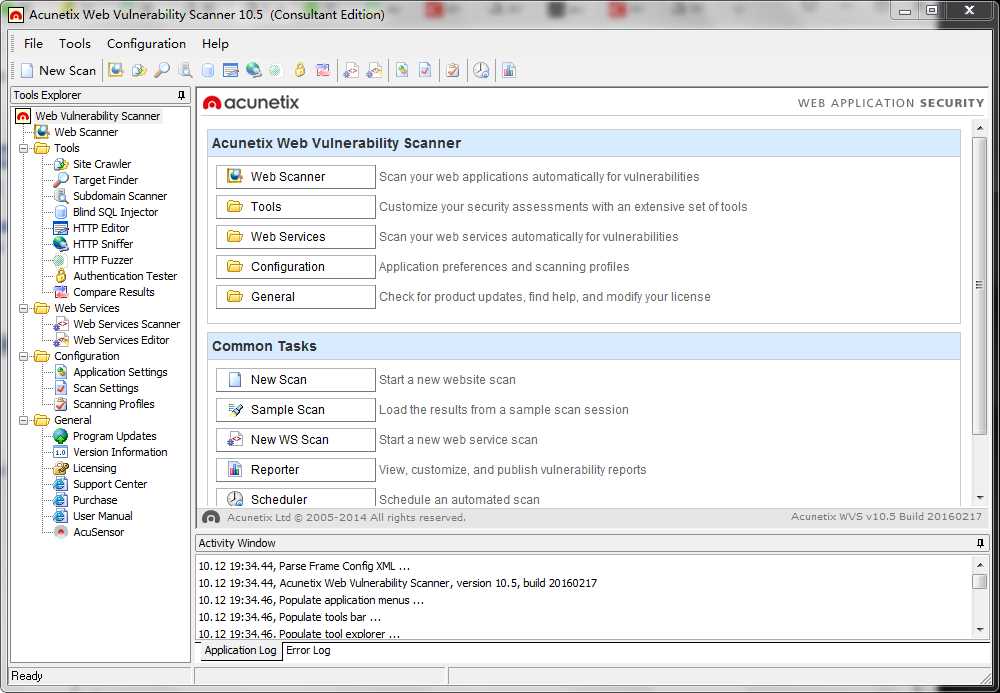1000x693 pixels.
Task: Switch to the Error Log tab
Action: tap(308, 650)
